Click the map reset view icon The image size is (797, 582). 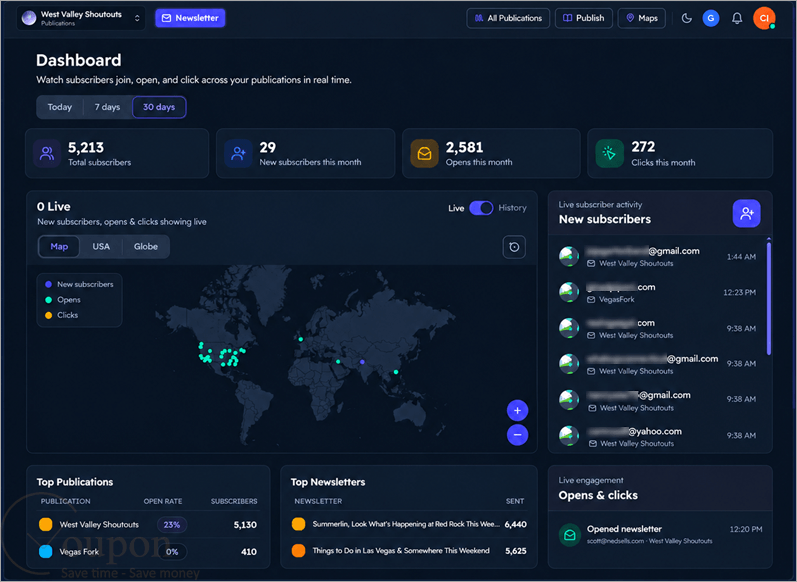pos(514,247)
